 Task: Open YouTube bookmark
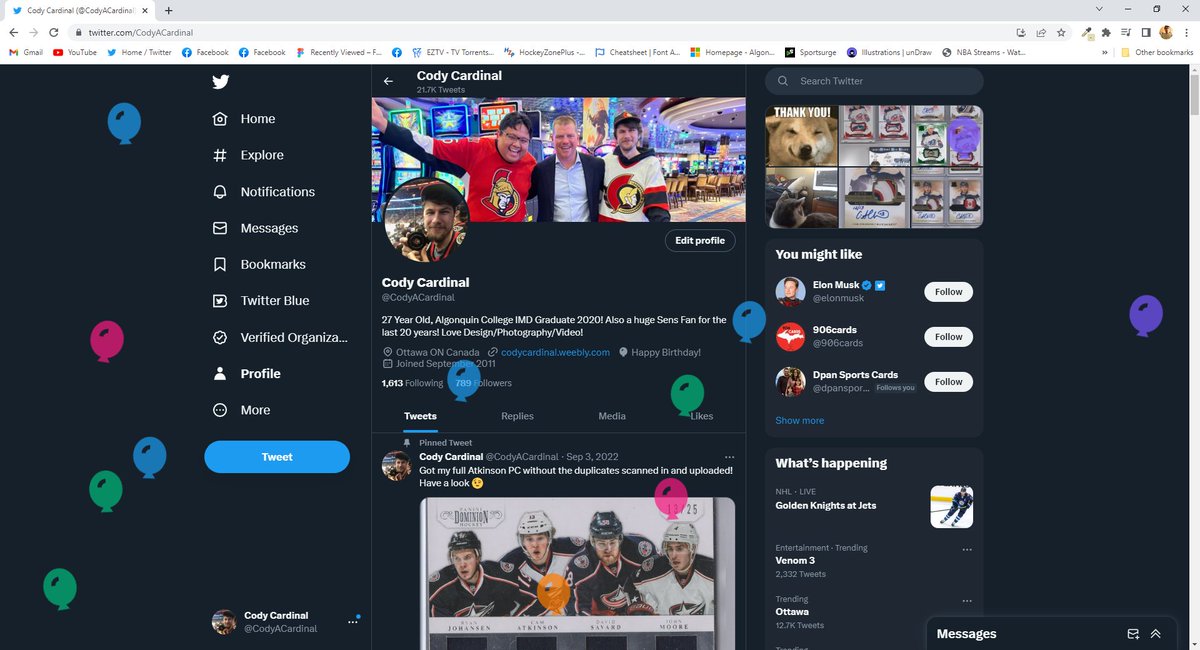(75, 52)
